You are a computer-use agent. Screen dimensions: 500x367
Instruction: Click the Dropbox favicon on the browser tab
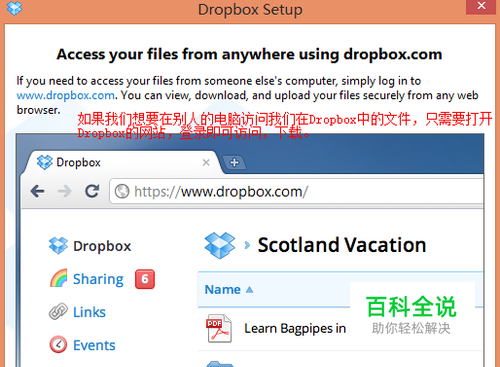tap(45, 163)
